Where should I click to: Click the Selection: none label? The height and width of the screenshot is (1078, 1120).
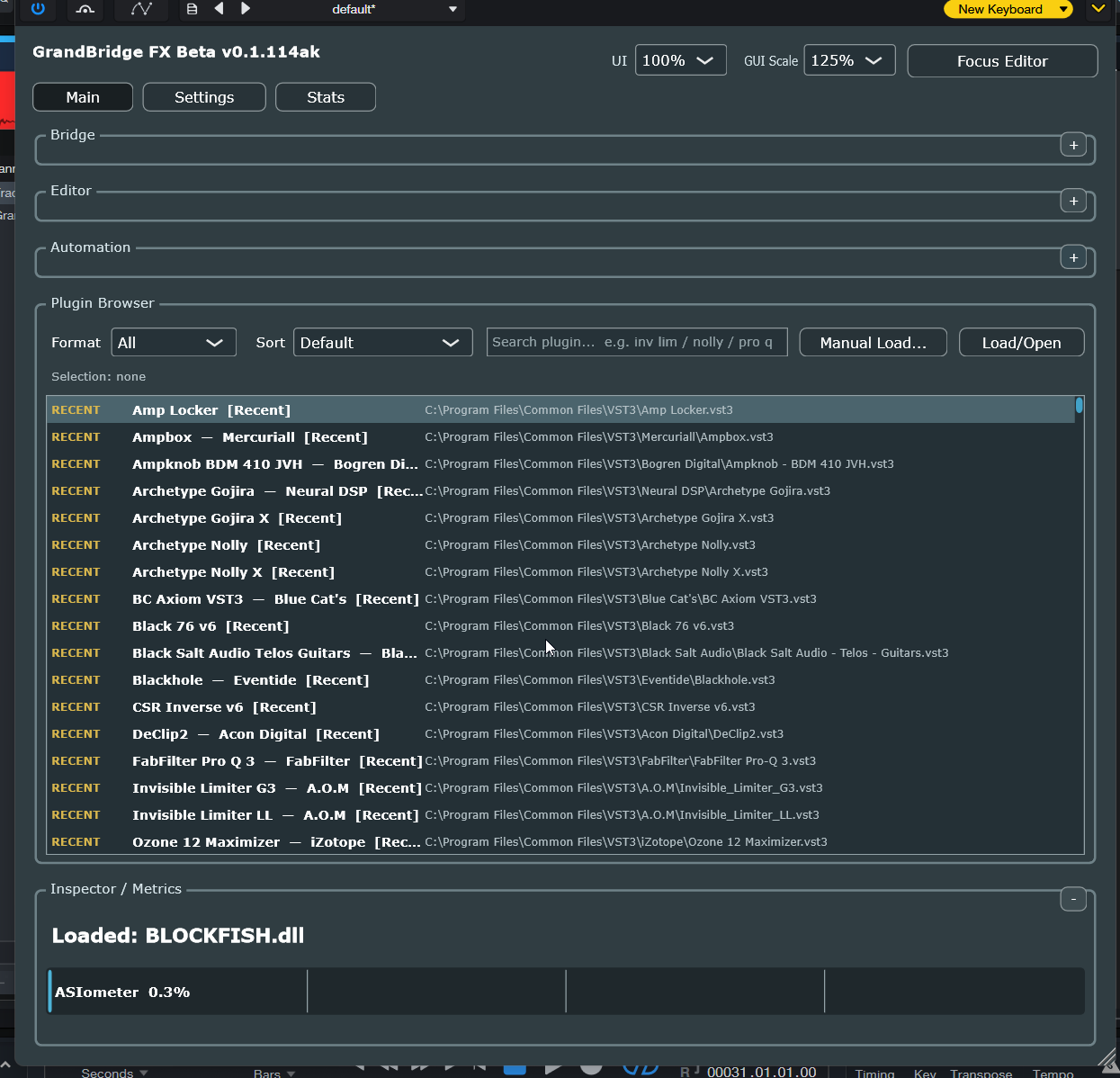tap(98, 377)
